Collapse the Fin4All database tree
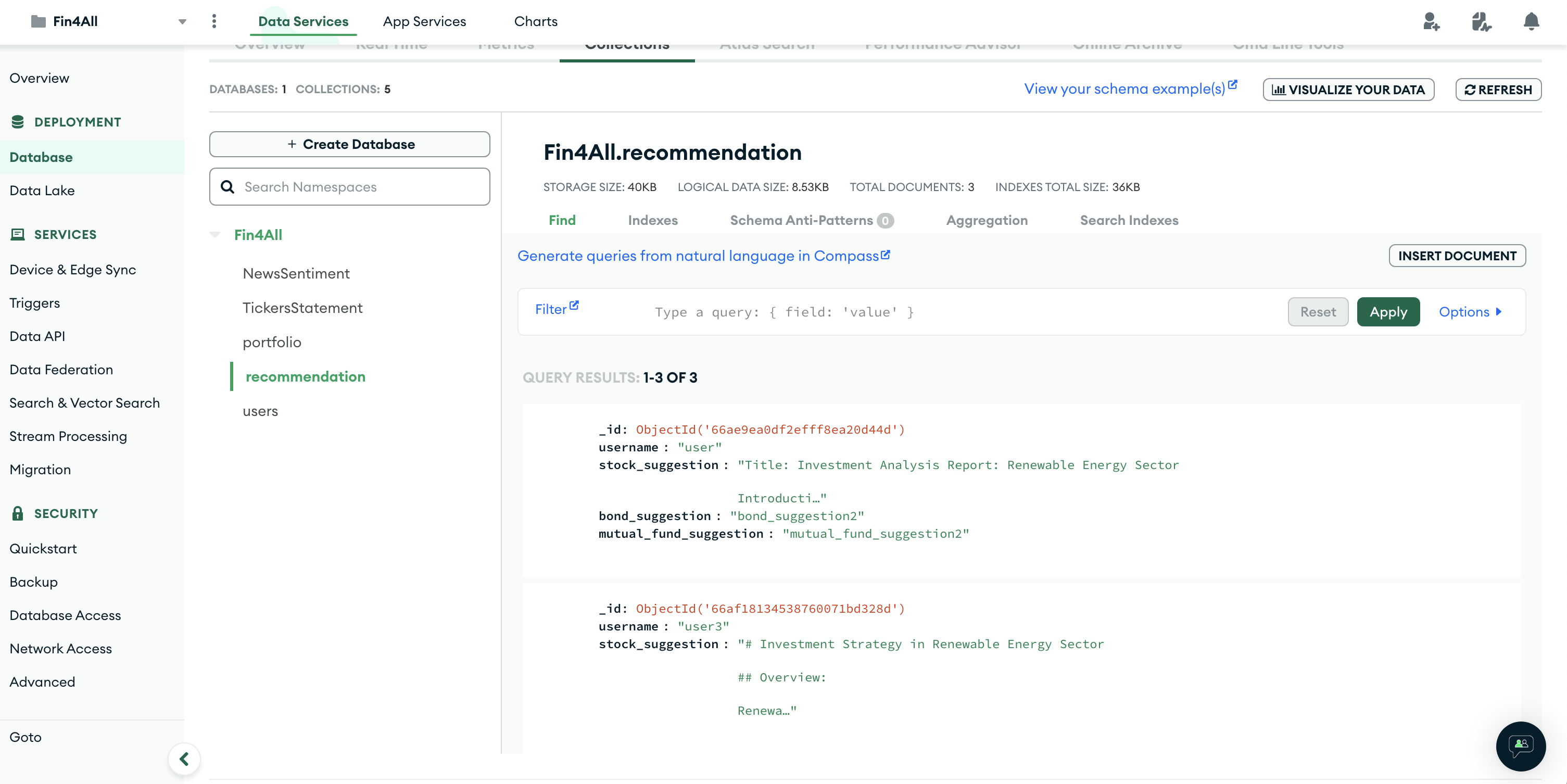The image size is (1567, 784). [214, 235]
